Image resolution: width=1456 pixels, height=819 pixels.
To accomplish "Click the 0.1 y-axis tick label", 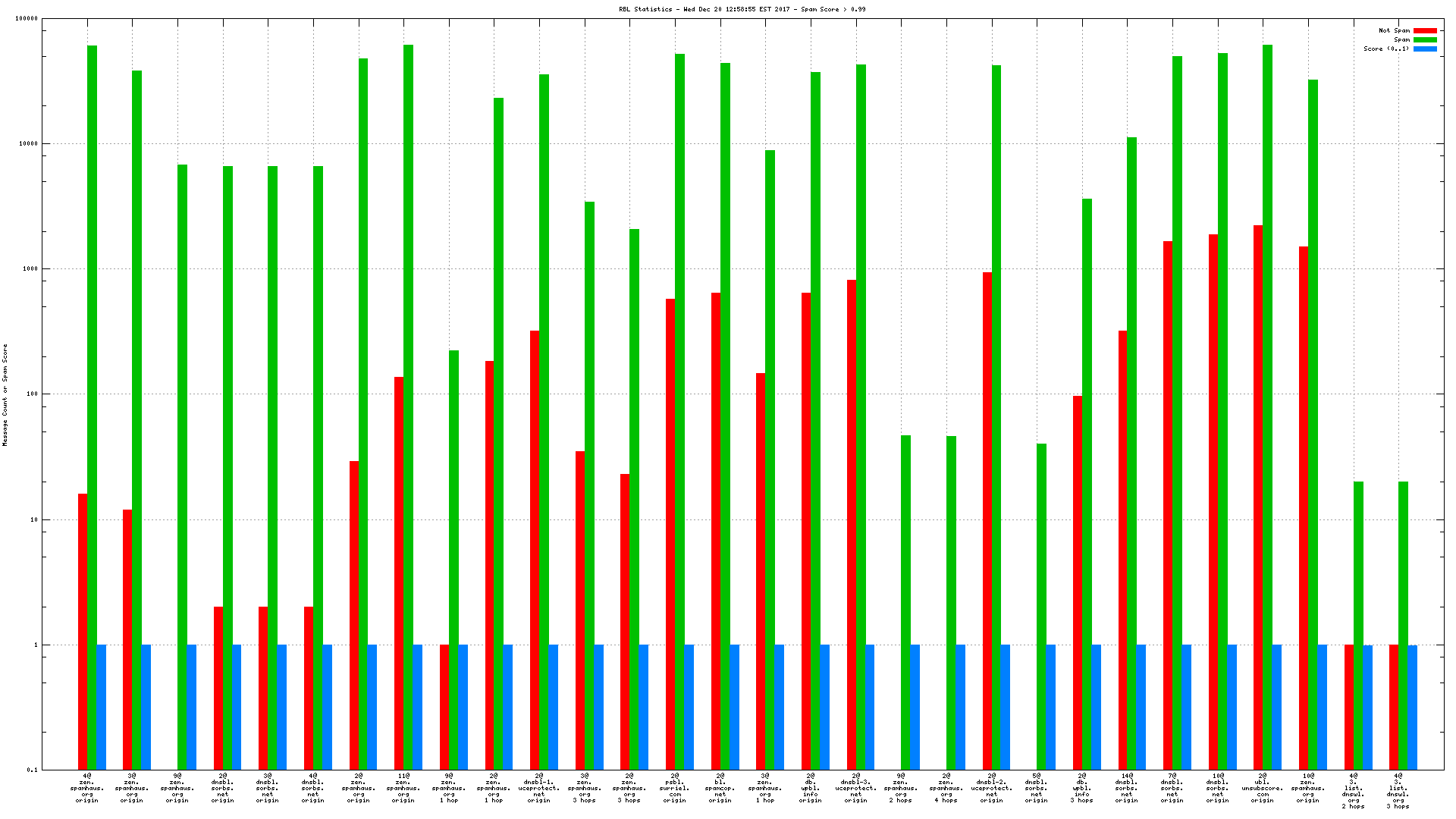I will click(x=32, y=770).
